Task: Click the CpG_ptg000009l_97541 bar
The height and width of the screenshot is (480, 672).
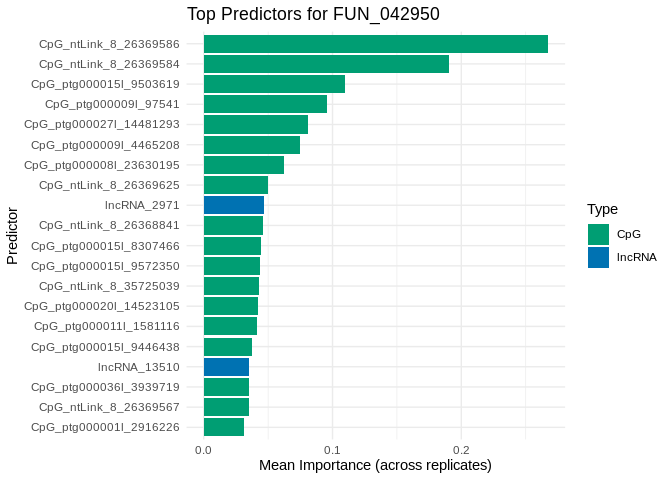Action: tap(265, 104)
